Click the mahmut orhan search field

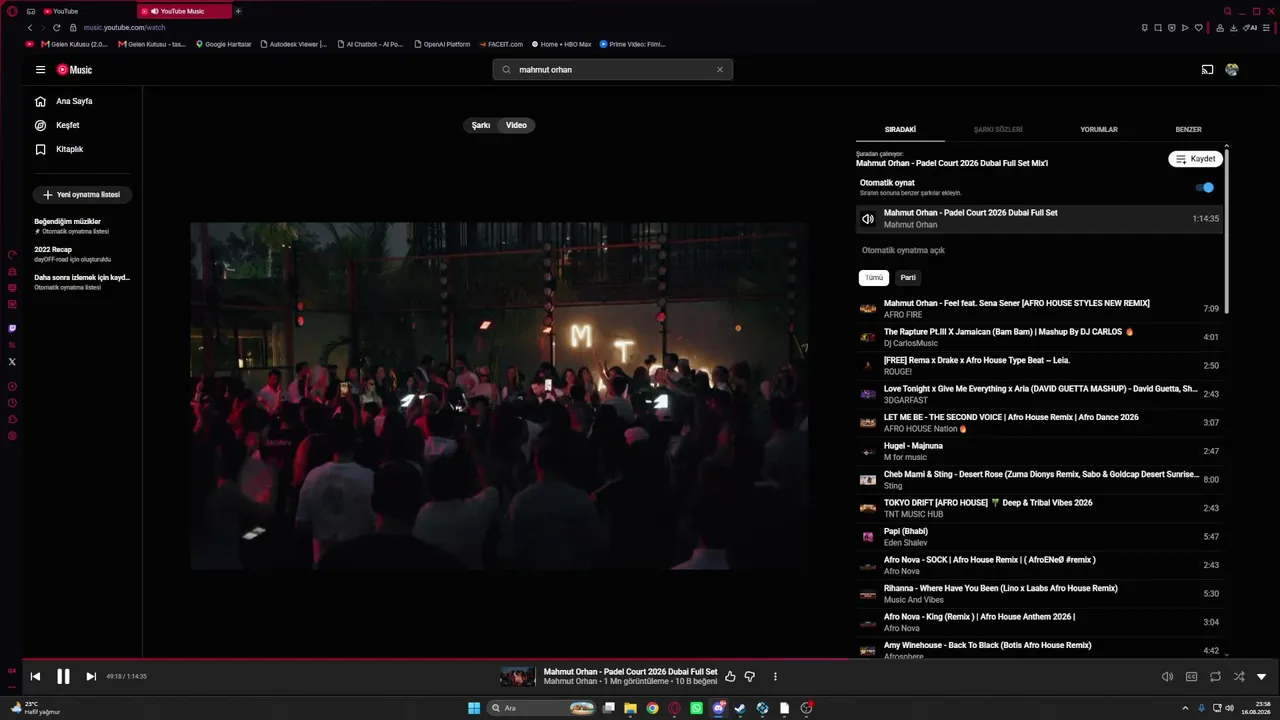612,70
